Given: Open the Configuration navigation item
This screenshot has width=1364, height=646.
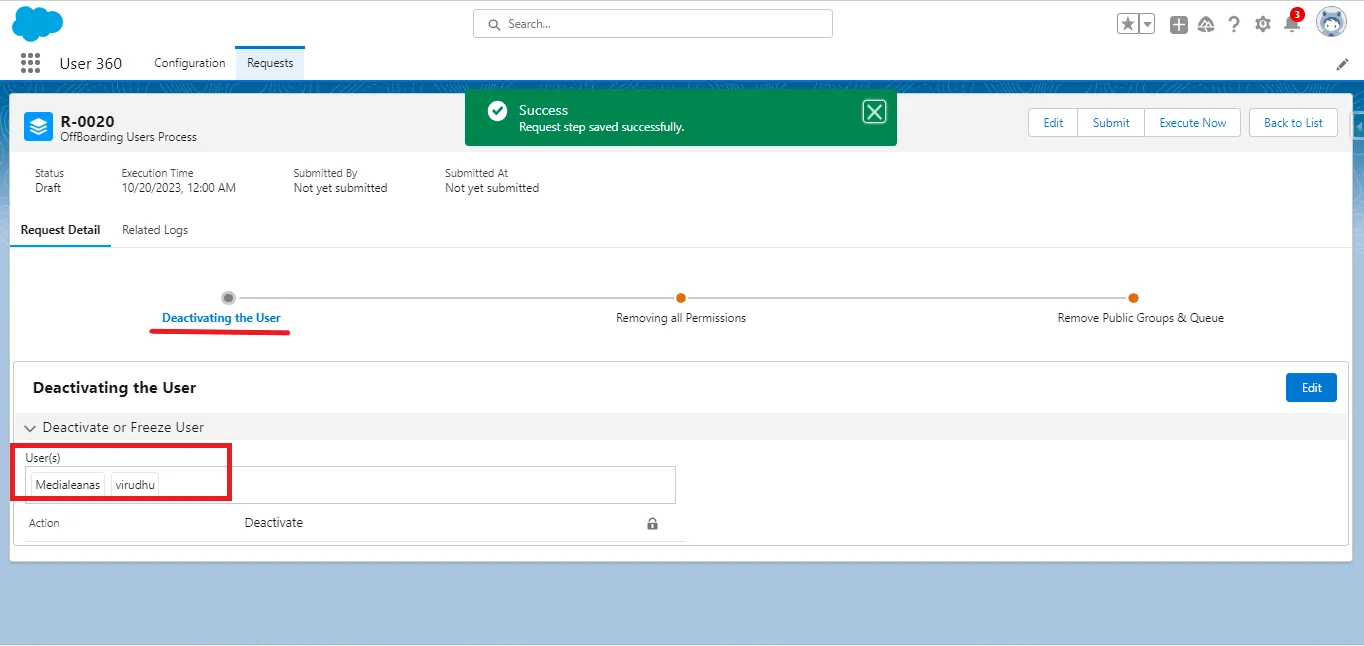Looking at the screenshot, I should pos(189,62).
